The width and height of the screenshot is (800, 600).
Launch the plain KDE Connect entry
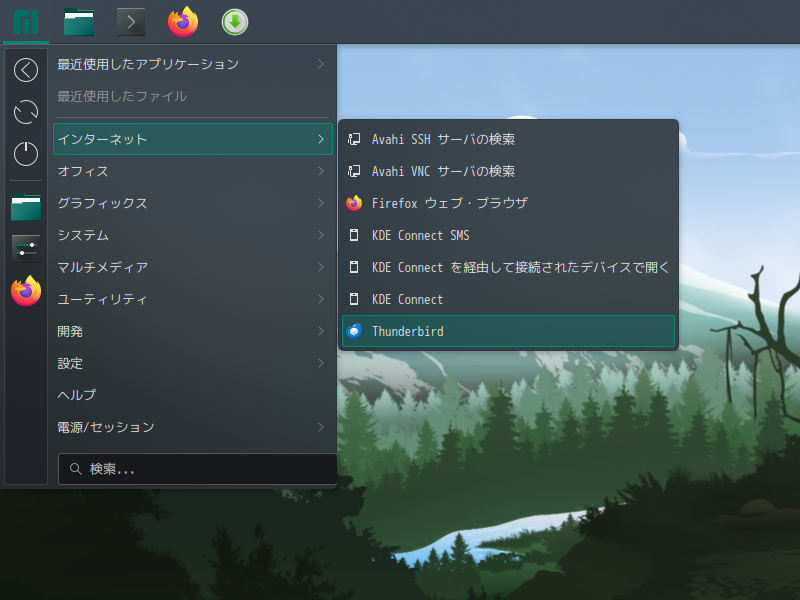pyautogui.click(x=508, y=299)
